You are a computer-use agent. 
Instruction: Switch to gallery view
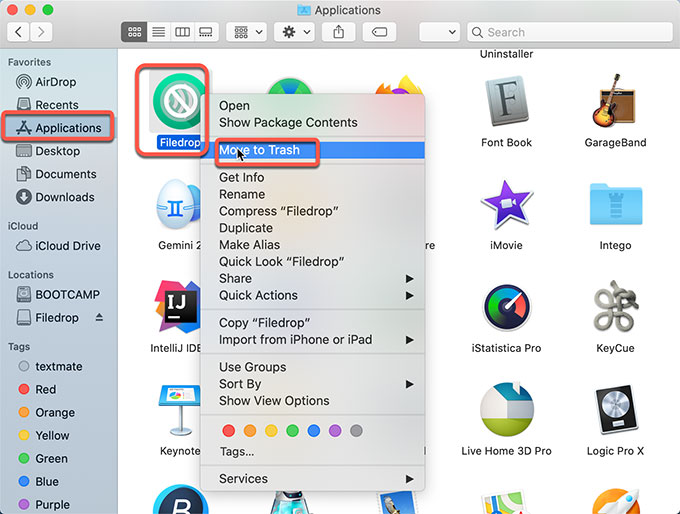tap(206, 32)
